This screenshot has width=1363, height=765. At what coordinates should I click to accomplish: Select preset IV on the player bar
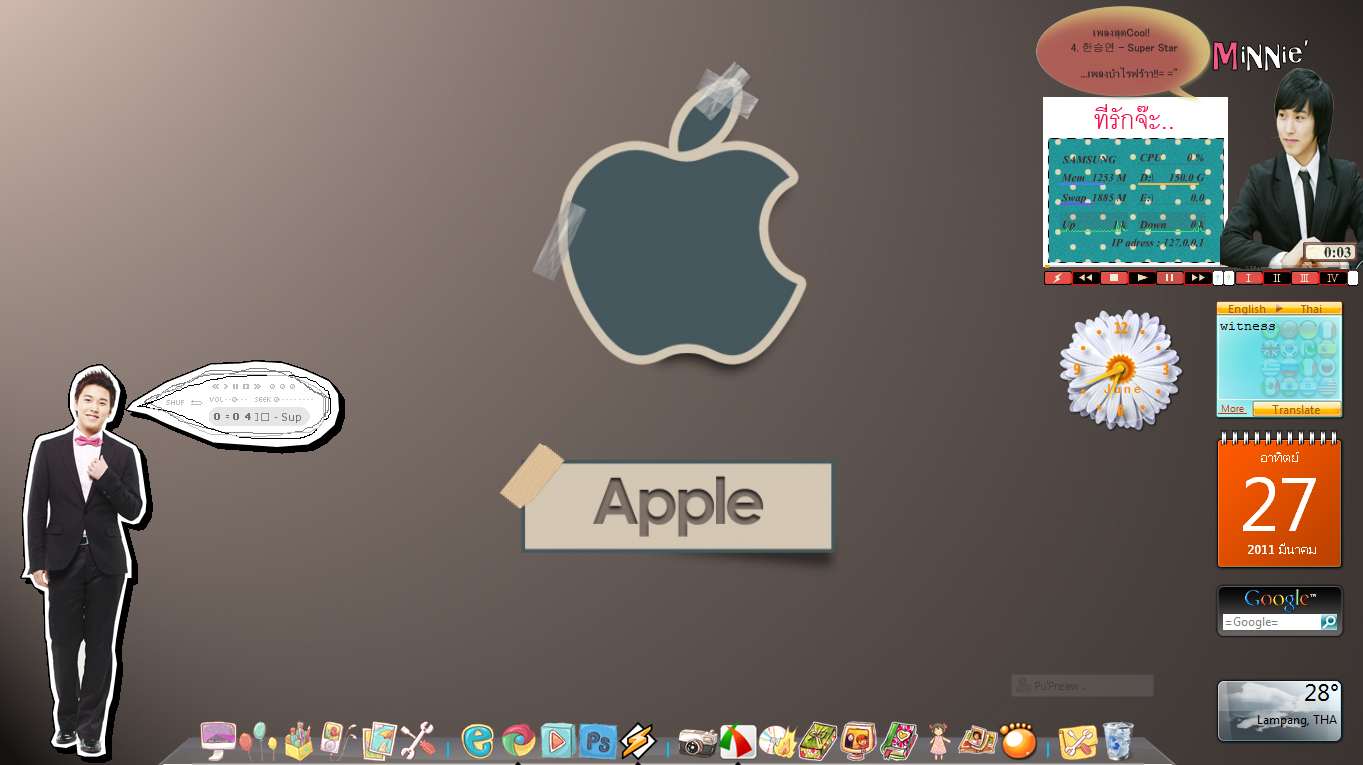tap(1333, 278)
